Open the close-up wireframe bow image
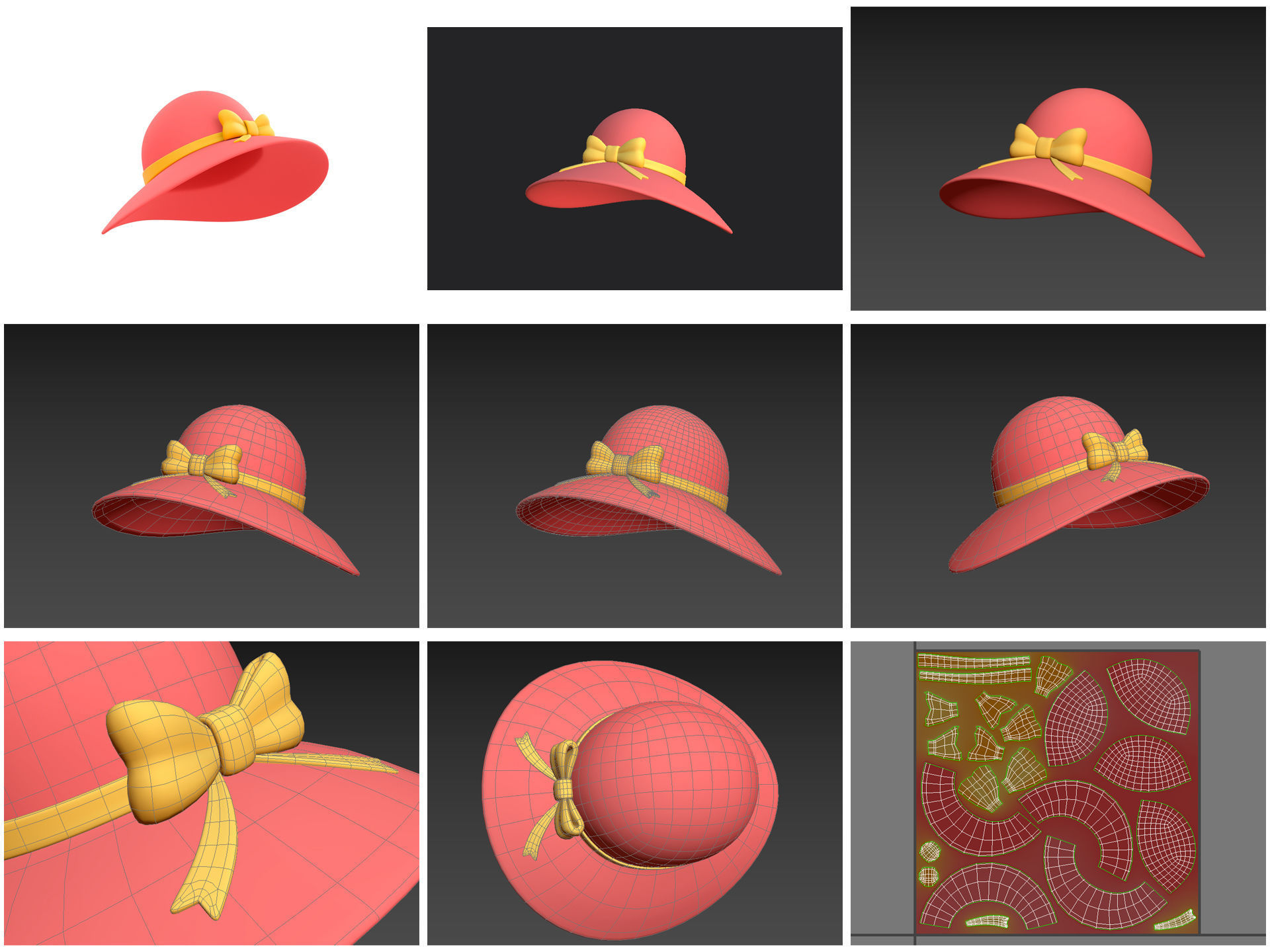Screen dimensions: 1270x952 pyautogui.click(x=212, y=793)
